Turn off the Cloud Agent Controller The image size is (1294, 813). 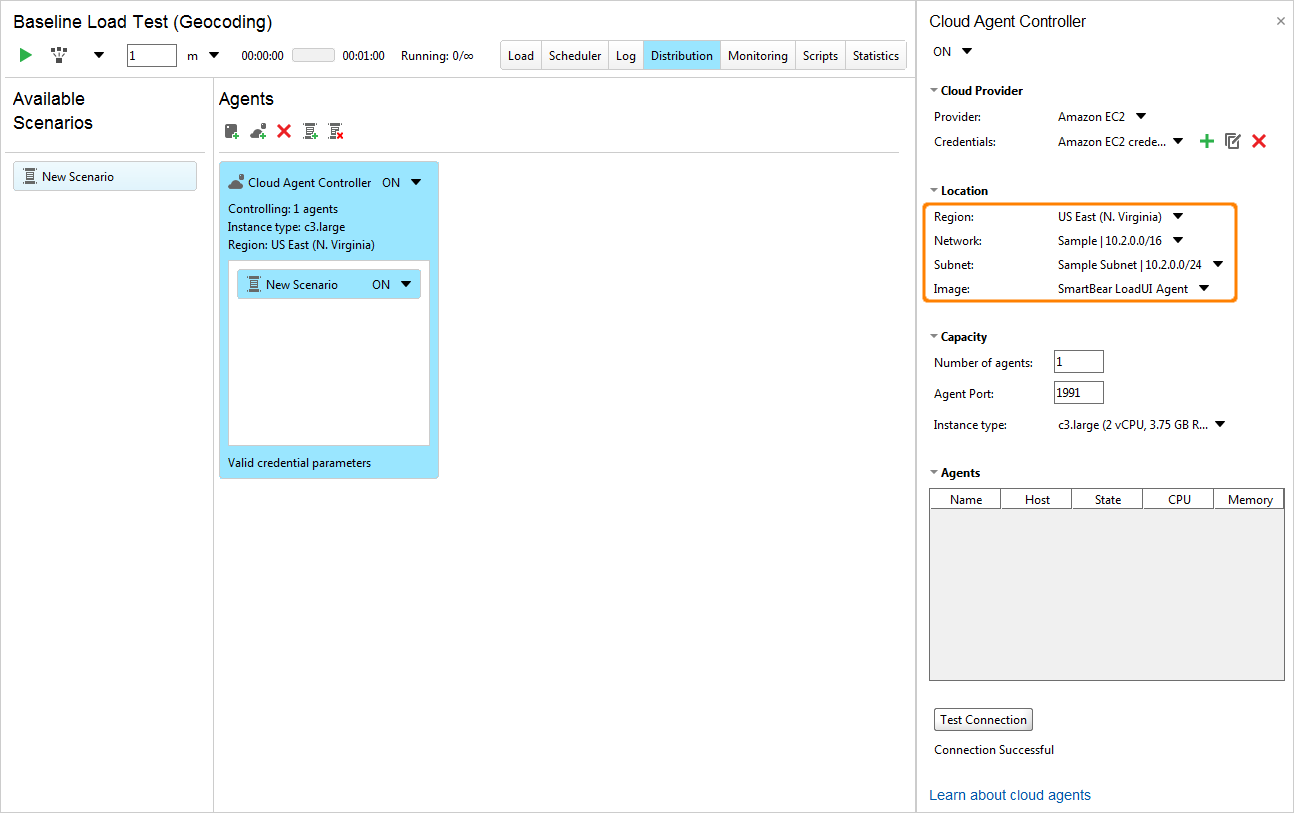coord(950,51)
